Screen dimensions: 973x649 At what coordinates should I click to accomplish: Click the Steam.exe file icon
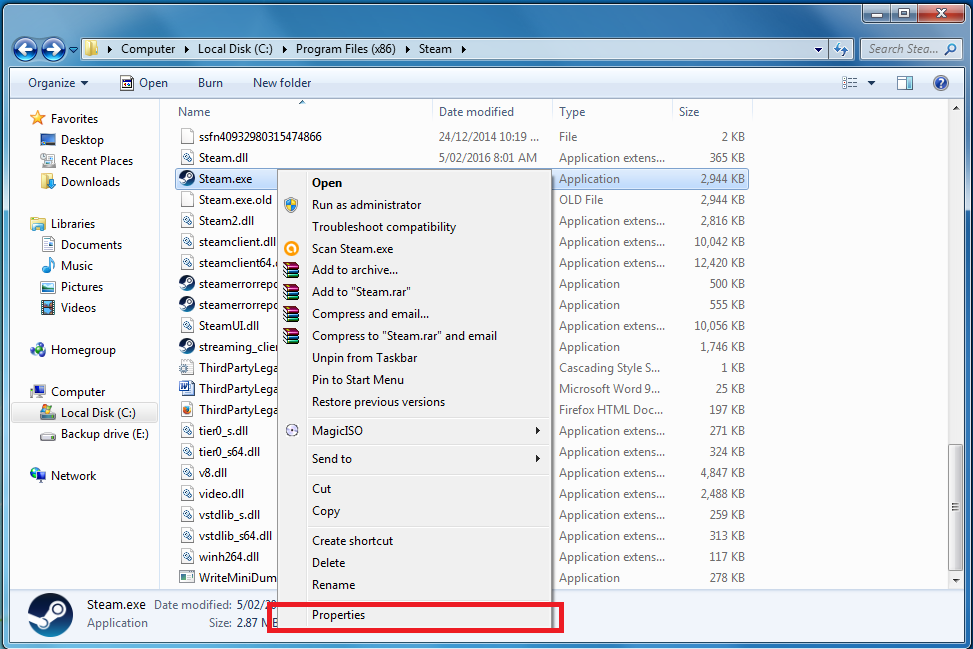pyautogui.click(x=187, y=179)
